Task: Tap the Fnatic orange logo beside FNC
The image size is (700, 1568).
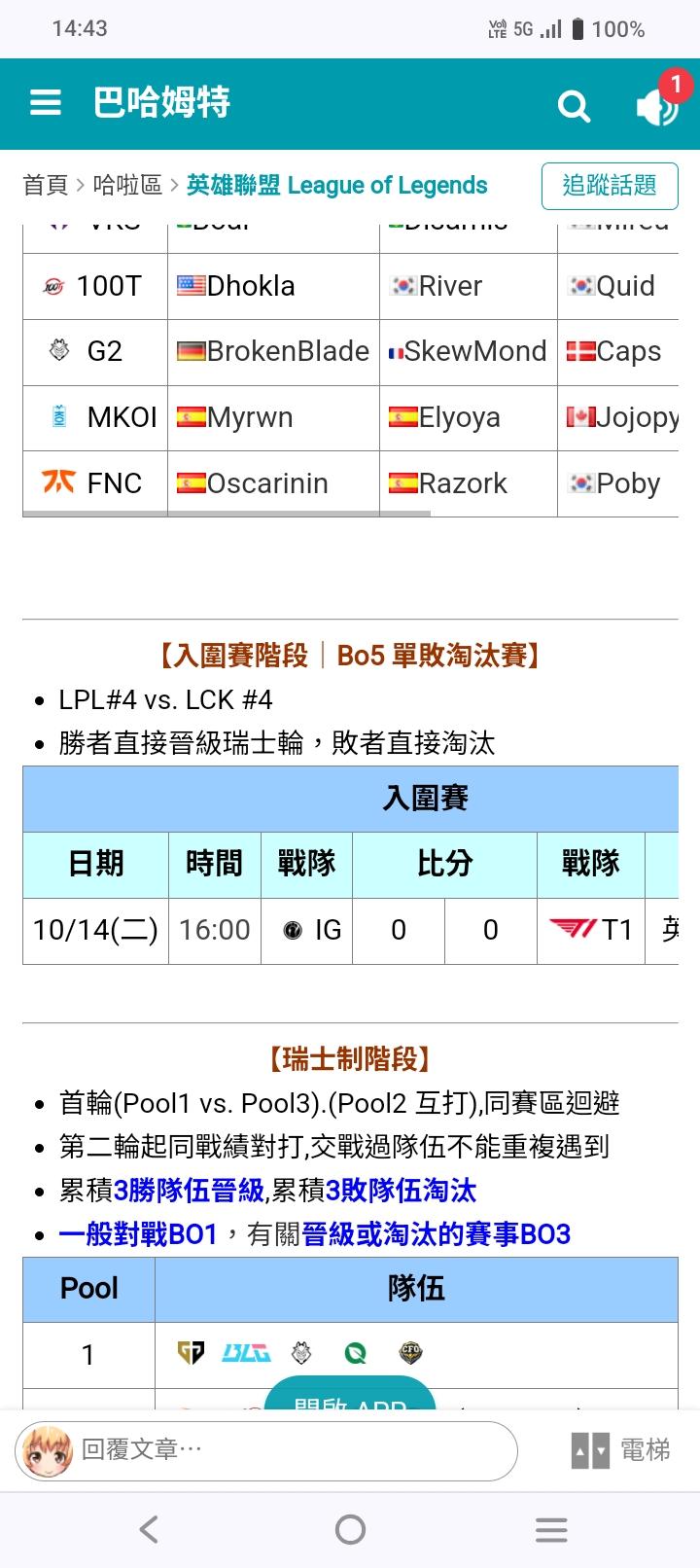Action: tap(58, 482)
